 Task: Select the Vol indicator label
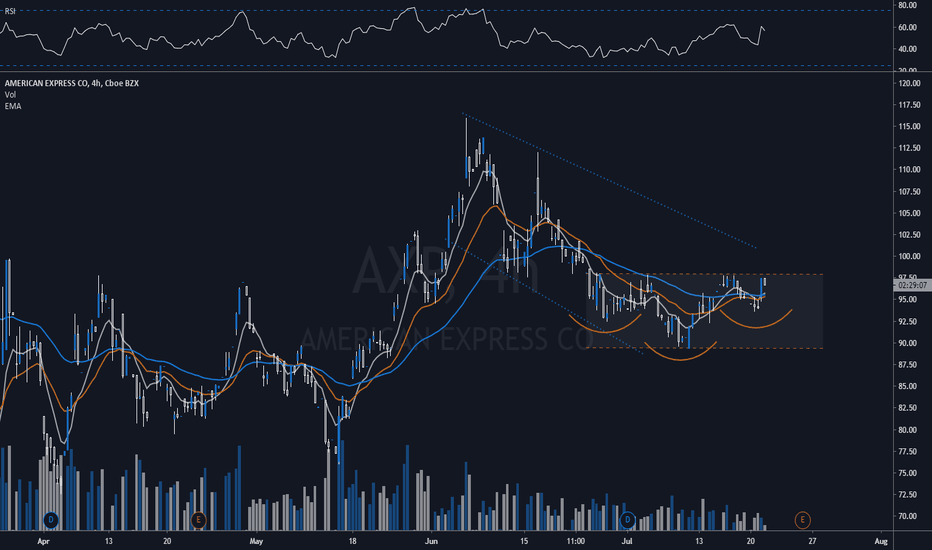[10, 95]
